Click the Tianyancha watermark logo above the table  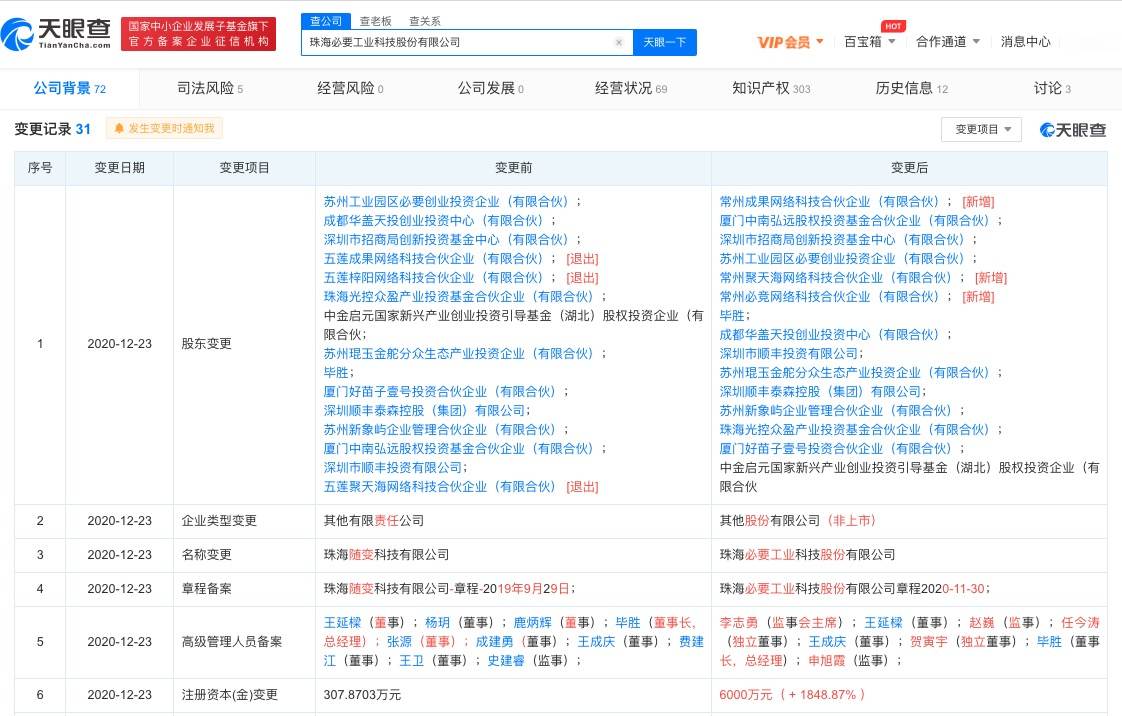pos(1073,130)
